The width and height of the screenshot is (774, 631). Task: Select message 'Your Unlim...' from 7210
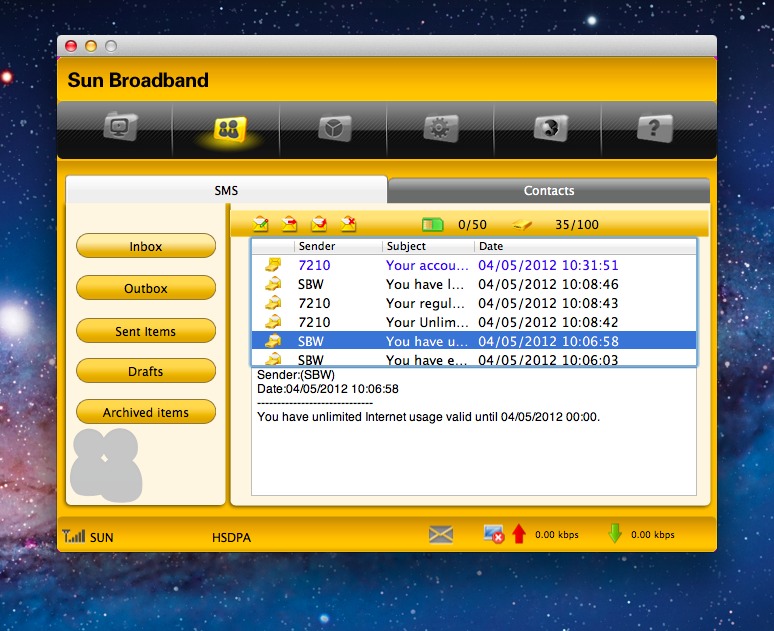(x=474, y=322)
